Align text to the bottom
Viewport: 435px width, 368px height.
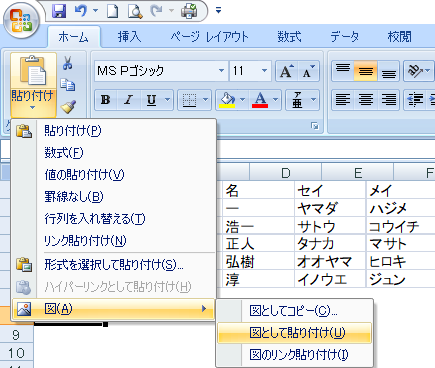tap(388, 71)
